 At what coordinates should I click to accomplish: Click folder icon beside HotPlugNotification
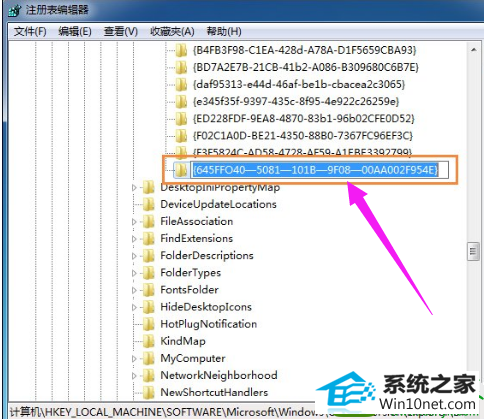coord(149,324)
